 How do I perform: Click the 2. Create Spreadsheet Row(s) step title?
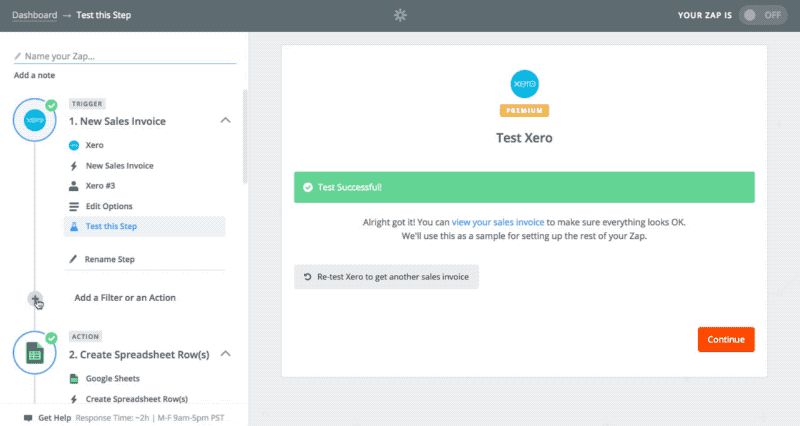(x=139, y=355)
